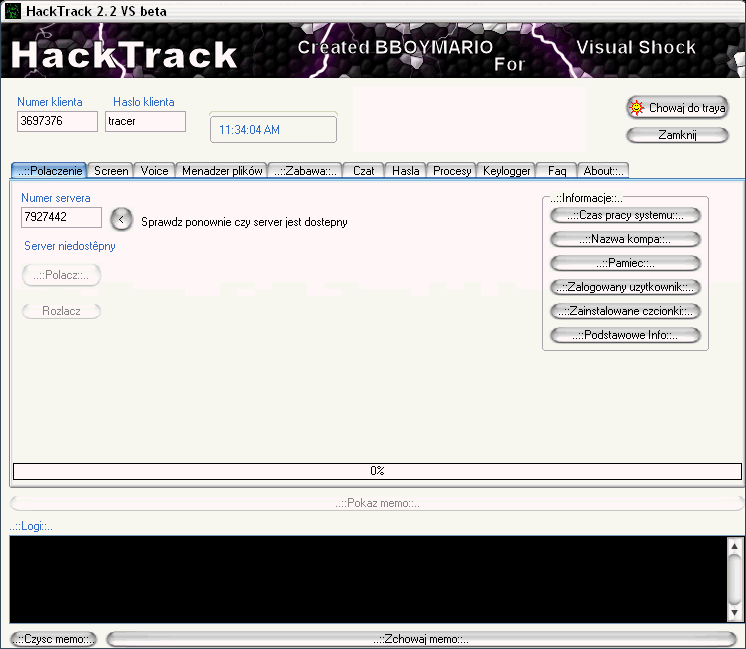The image size is (746, 649).
Task: Select the Keylogger tab
Action: coord(506,171)
